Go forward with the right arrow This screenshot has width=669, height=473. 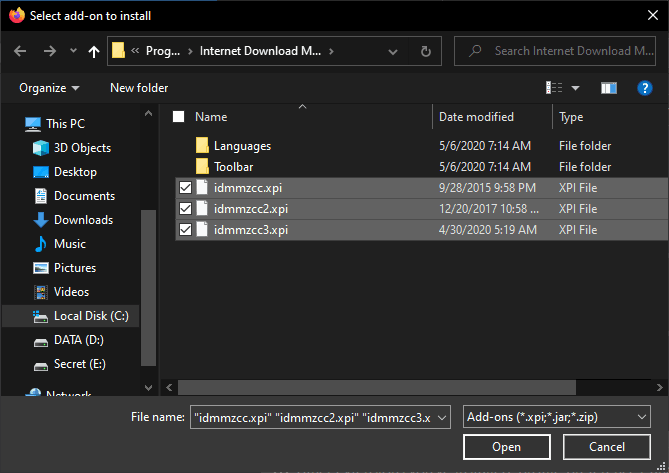pos(50,52)
